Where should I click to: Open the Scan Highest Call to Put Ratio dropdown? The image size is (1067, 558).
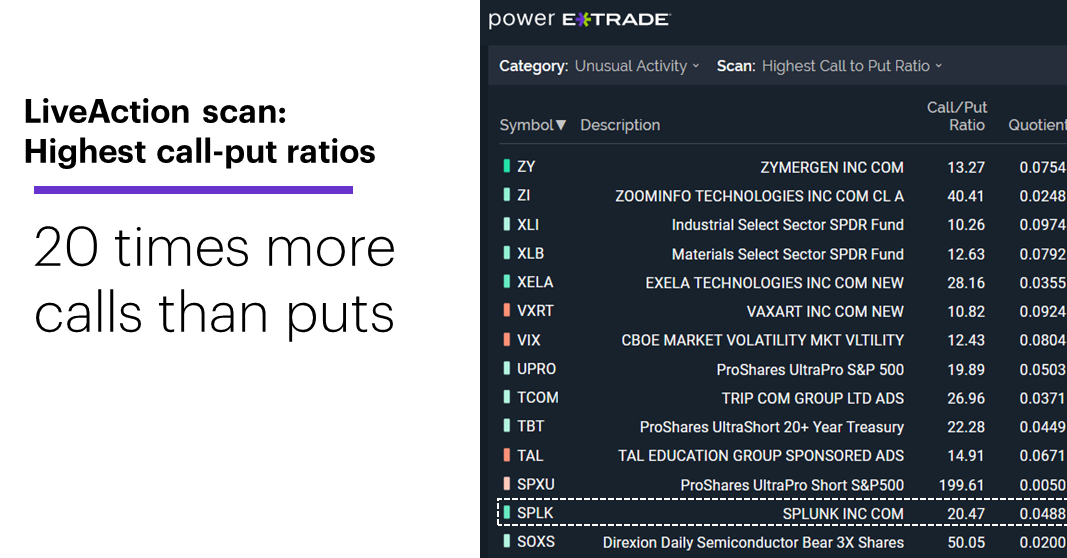(x=852, y=66)
